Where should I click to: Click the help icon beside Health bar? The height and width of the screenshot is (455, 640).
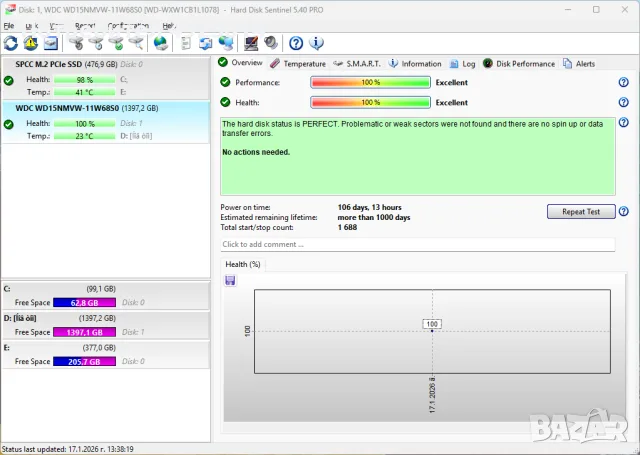(623, 102)
